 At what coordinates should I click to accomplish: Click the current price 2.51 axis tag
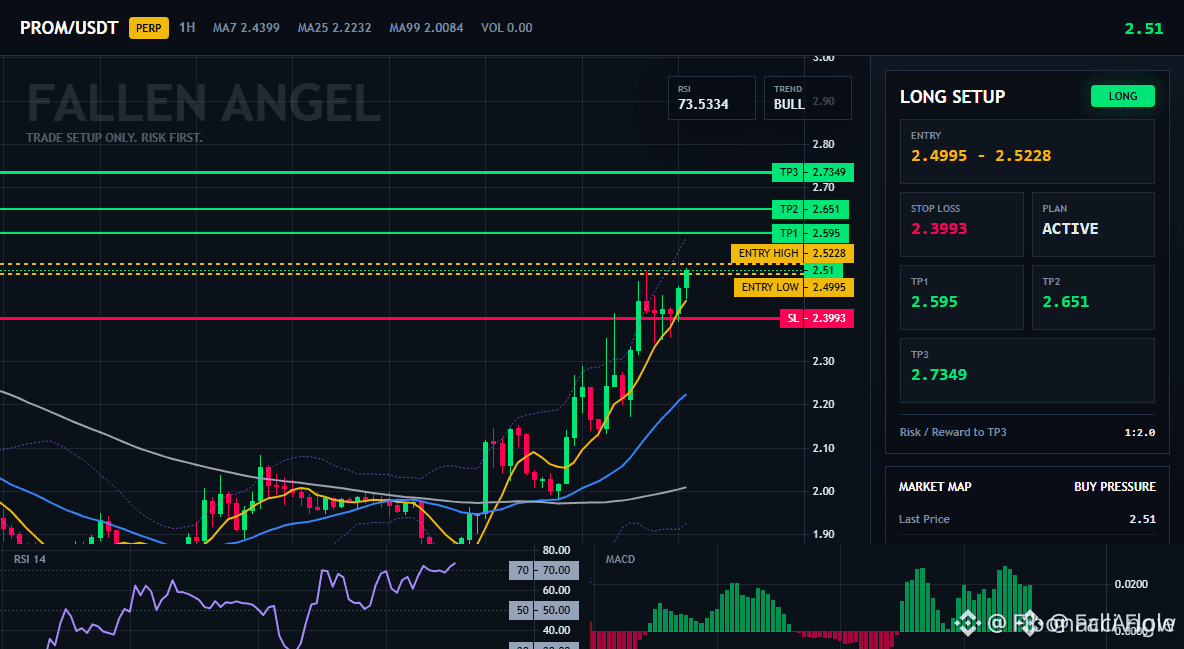823,270
